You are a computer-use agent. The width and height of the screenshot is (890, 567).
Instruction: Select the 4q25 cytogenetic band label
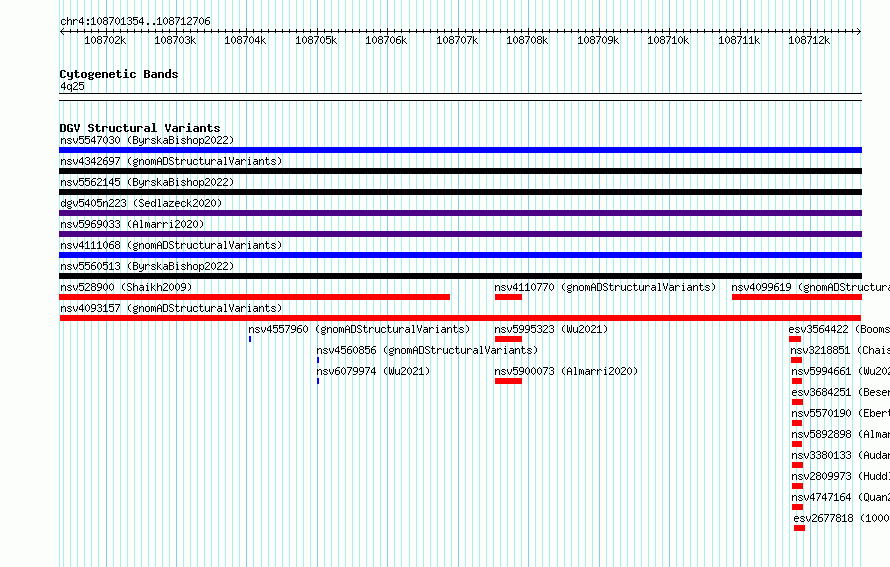72,86
